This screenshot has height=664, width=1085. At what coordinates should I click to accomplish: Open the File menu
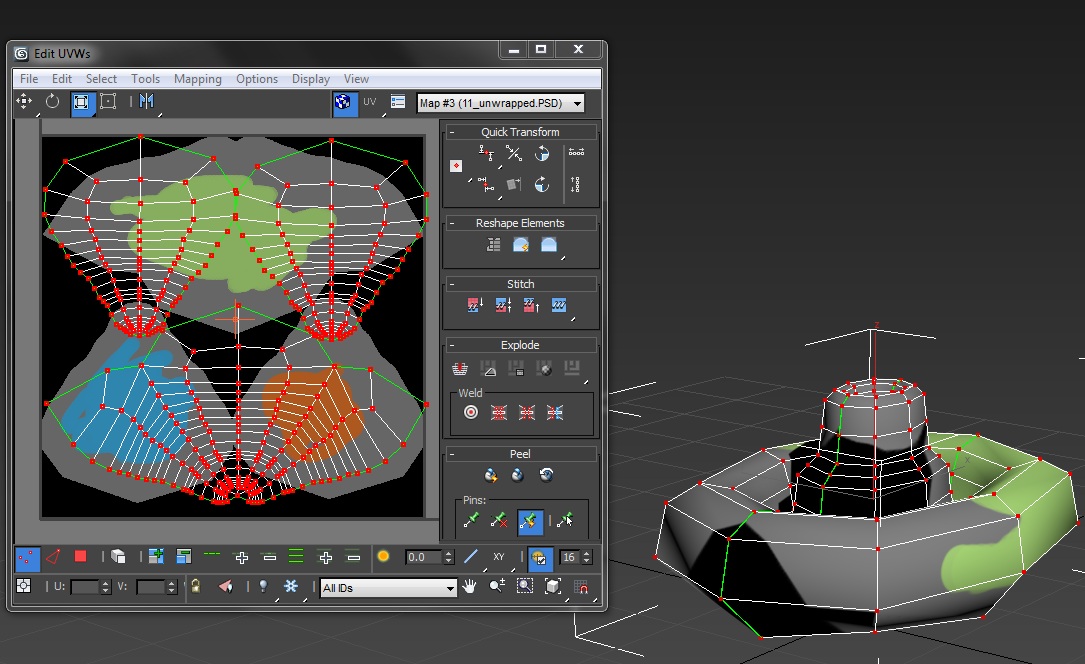tap(29, 79)
